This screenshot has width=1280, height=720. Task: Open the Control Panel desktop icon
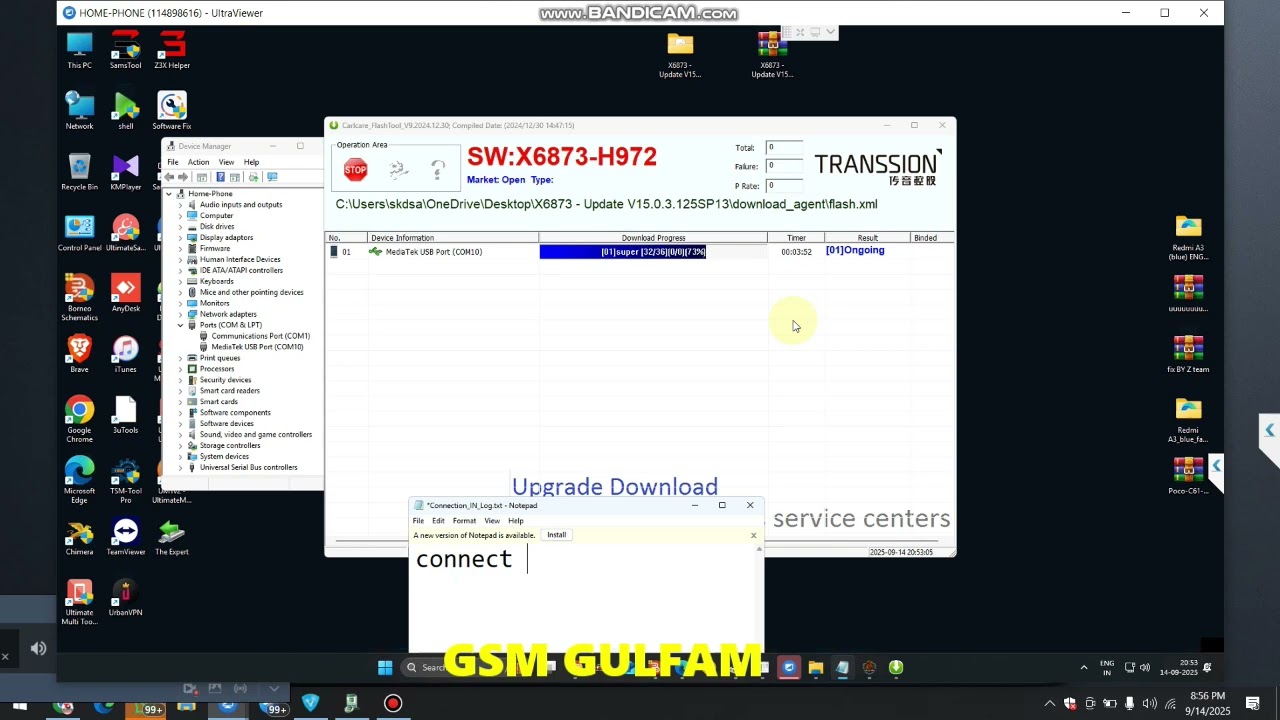(x=79, y=233)
